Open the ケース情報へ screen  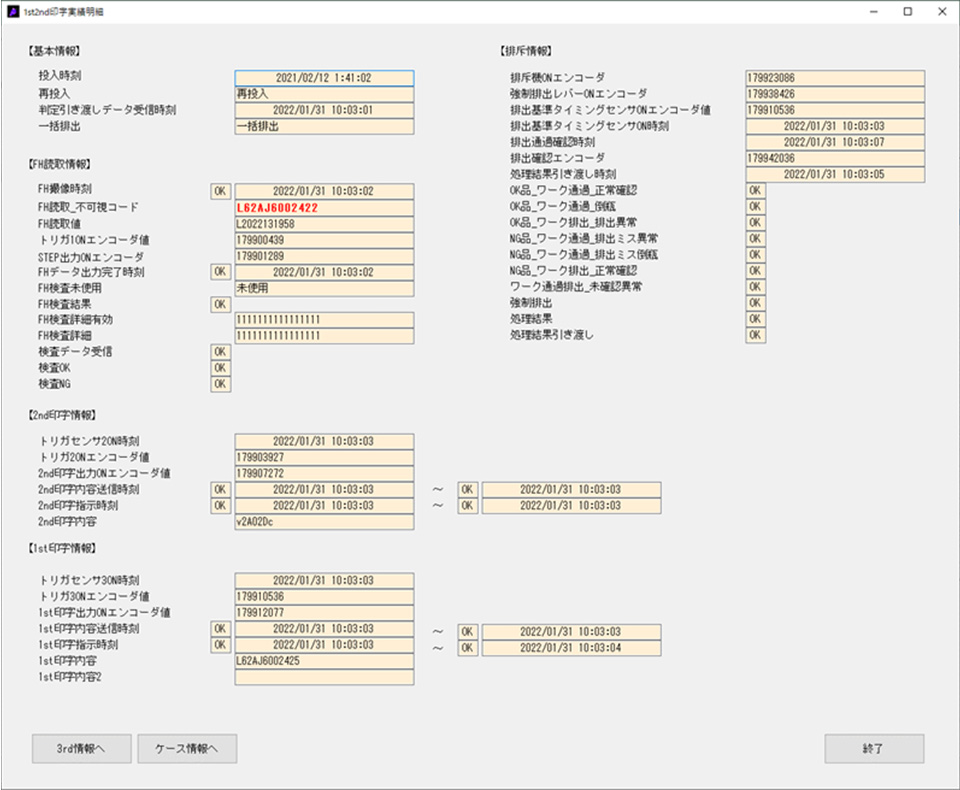point(187,748)
